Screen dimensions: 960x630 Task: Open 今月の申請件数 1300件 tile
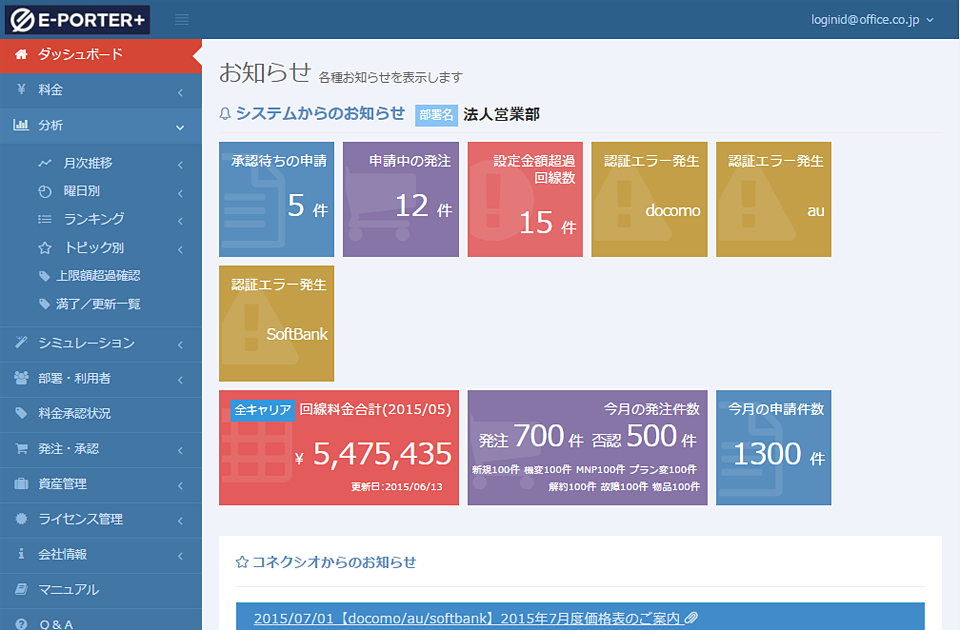click(x=774, y=448)
